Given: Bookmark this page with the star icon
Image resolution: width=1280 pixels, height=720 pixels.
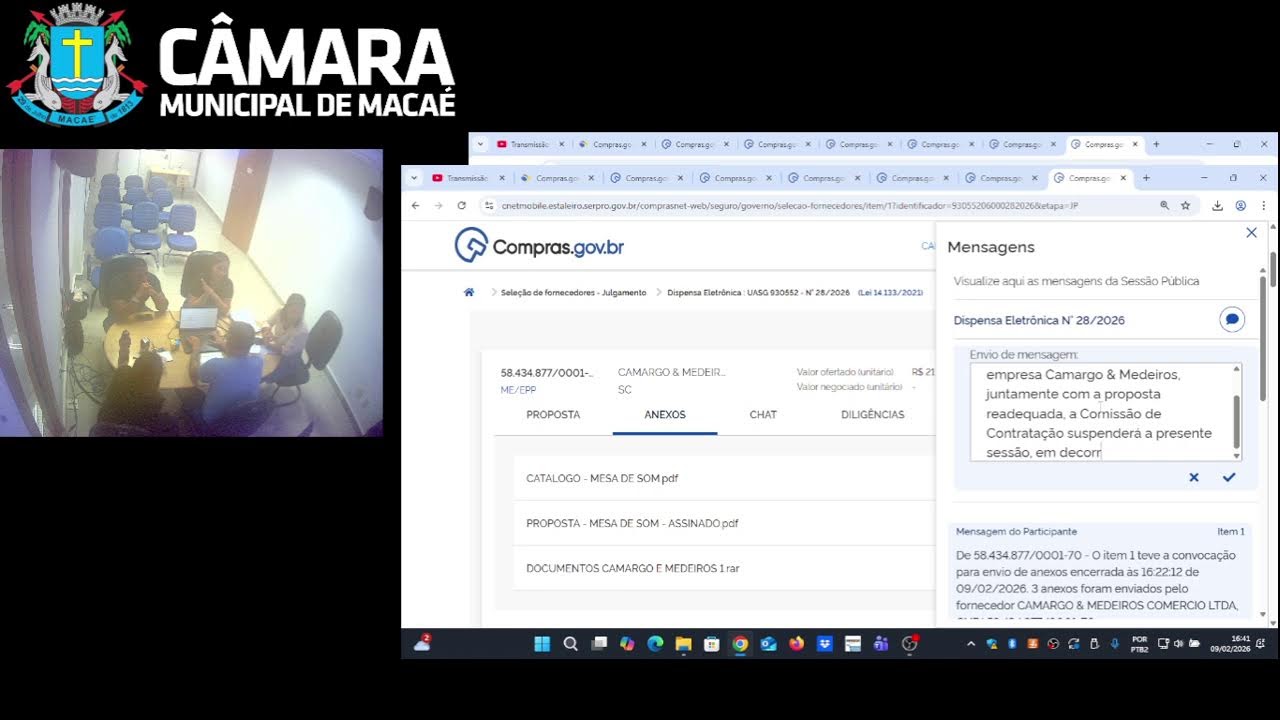Looking at the screenshot, I should pos(1186,206).
